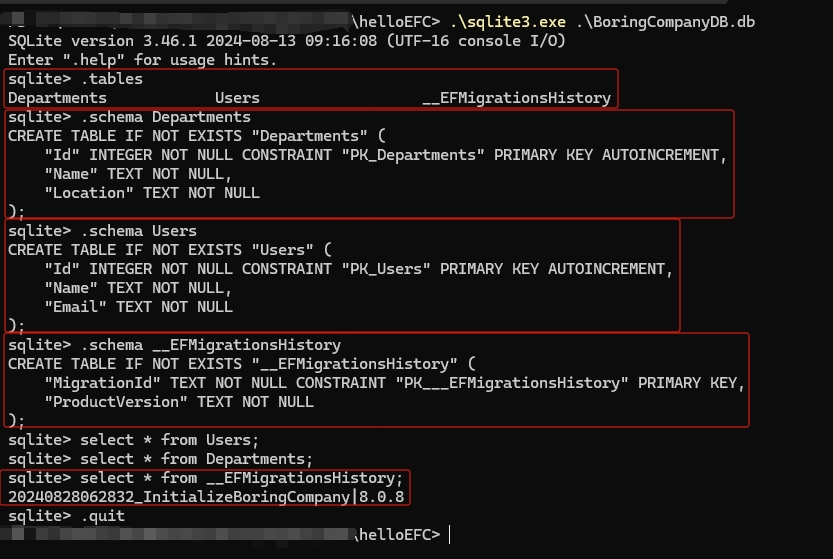
Task: Select __EFMigrationsHistory in the .tables output
Action: pos(516,98)
